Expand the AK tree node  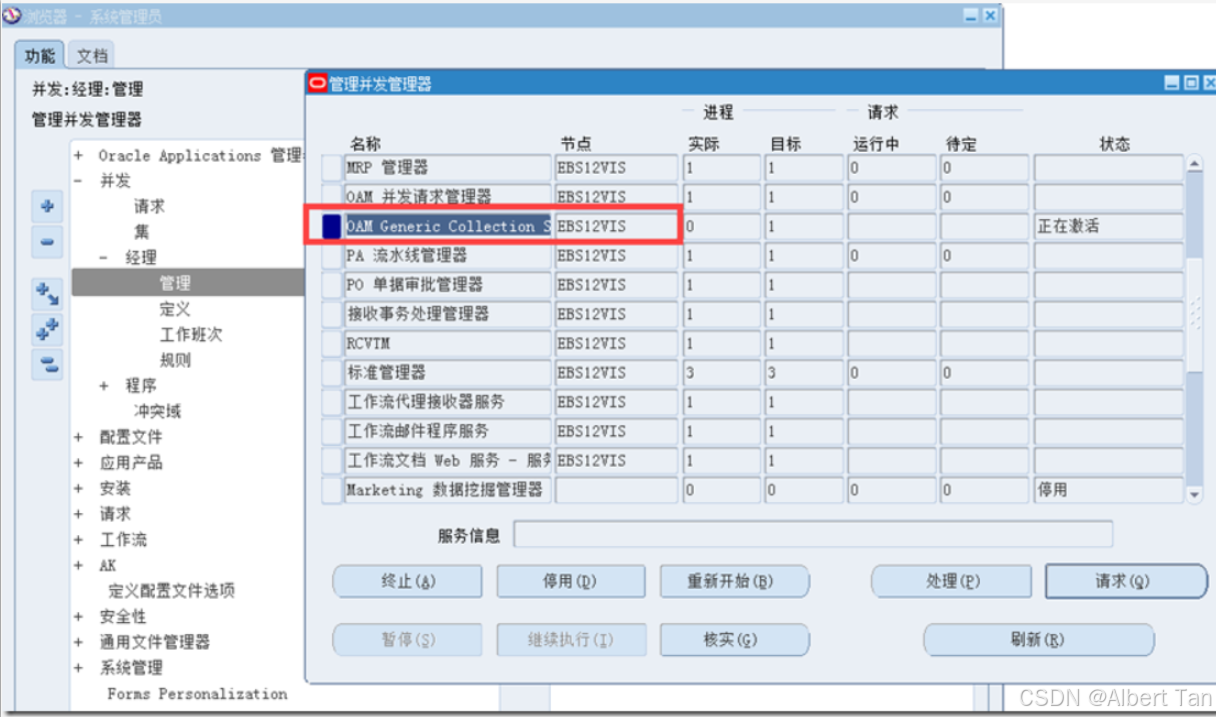tap(78, 566)
